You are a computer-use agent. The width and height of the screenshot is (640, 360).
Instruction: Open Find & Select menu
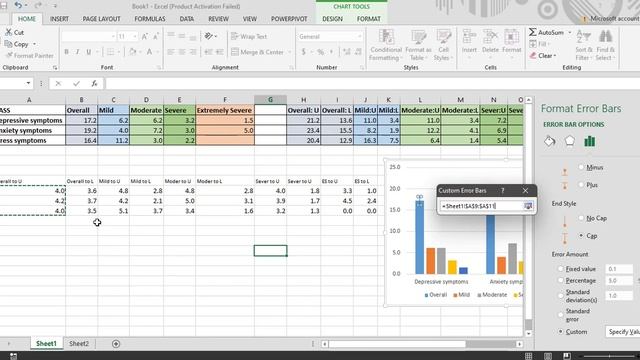[x=605, y=45]
